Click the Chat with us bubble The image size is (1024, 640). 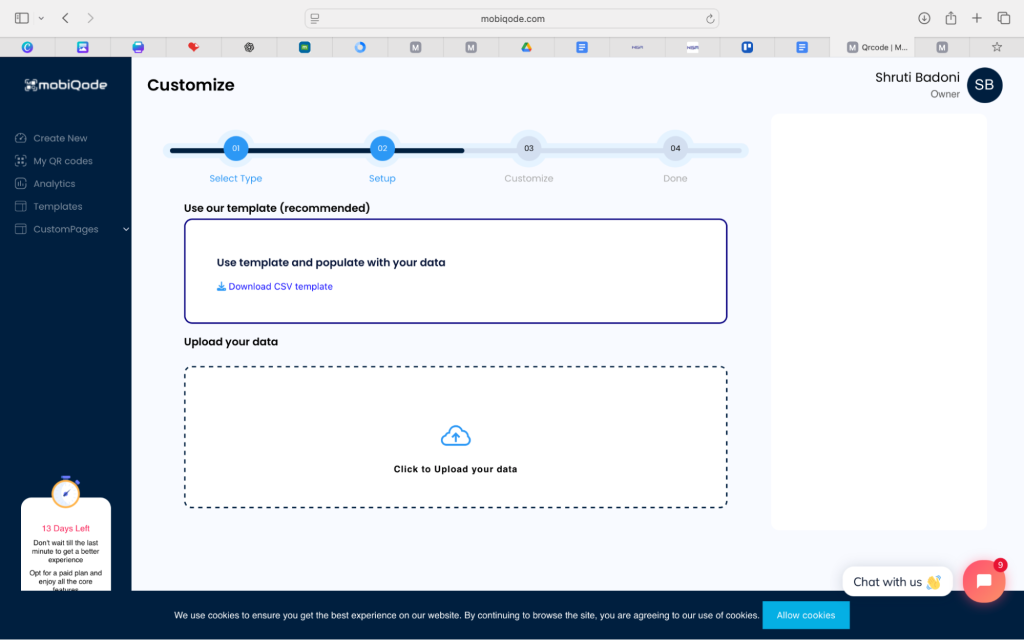pyautogui.click(x=896, y=582)
